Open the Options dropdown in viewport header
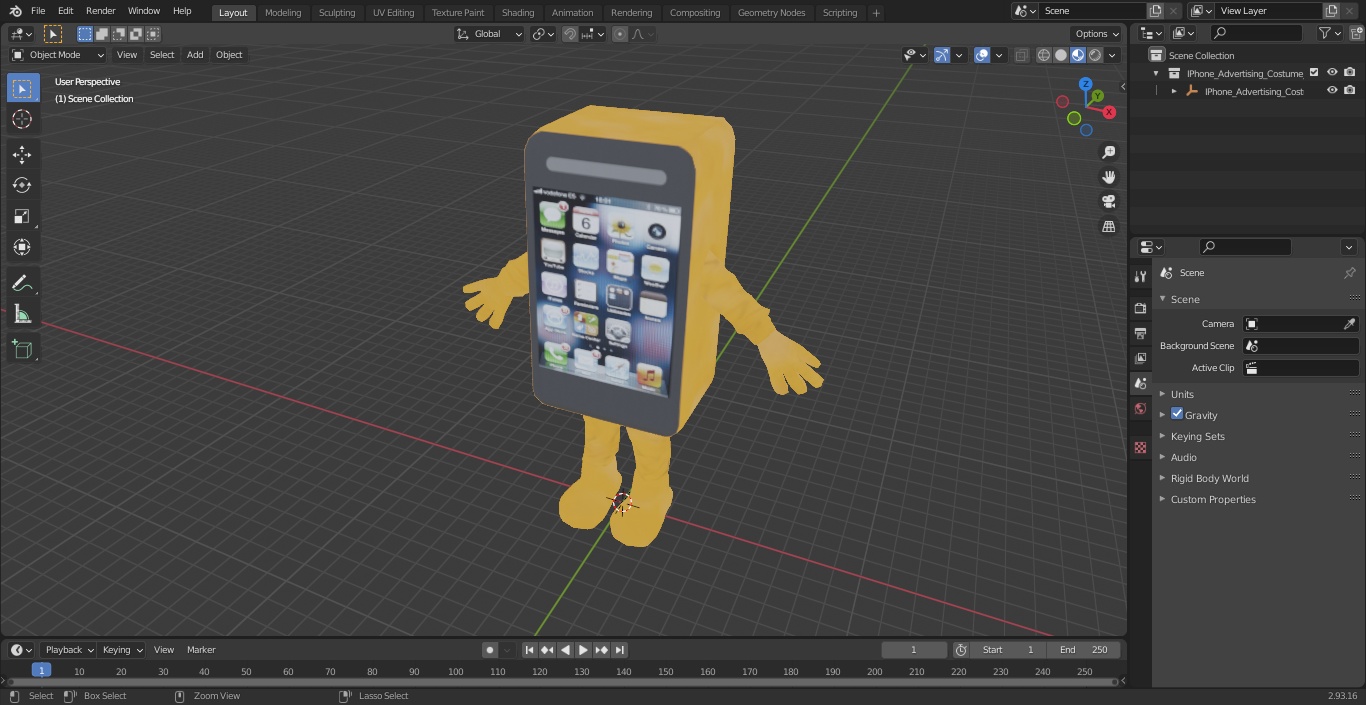This screenshot has width=1366, height=705. pyautogui.click(x=1097, y=34)
